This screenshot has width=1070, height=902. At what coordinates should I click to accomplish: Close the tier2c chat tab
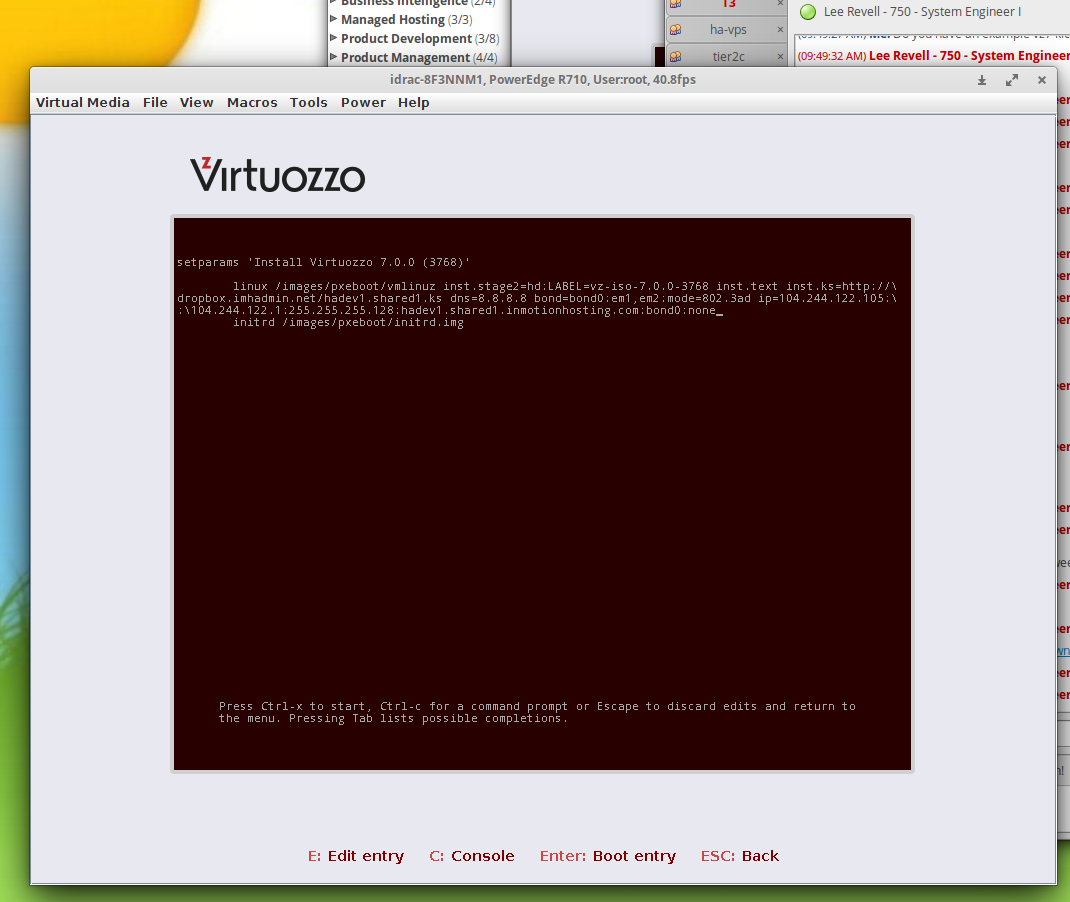[x=780, y=57]
